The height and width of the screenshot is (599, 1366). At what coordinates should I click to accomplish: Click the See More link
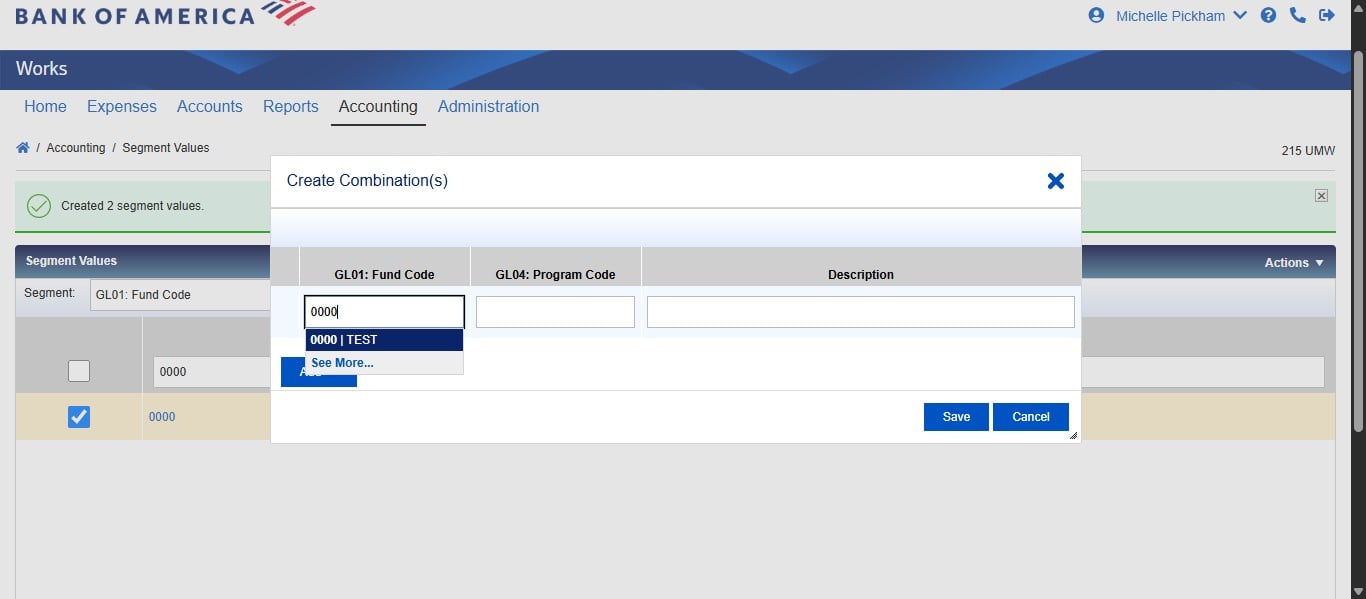343,362
